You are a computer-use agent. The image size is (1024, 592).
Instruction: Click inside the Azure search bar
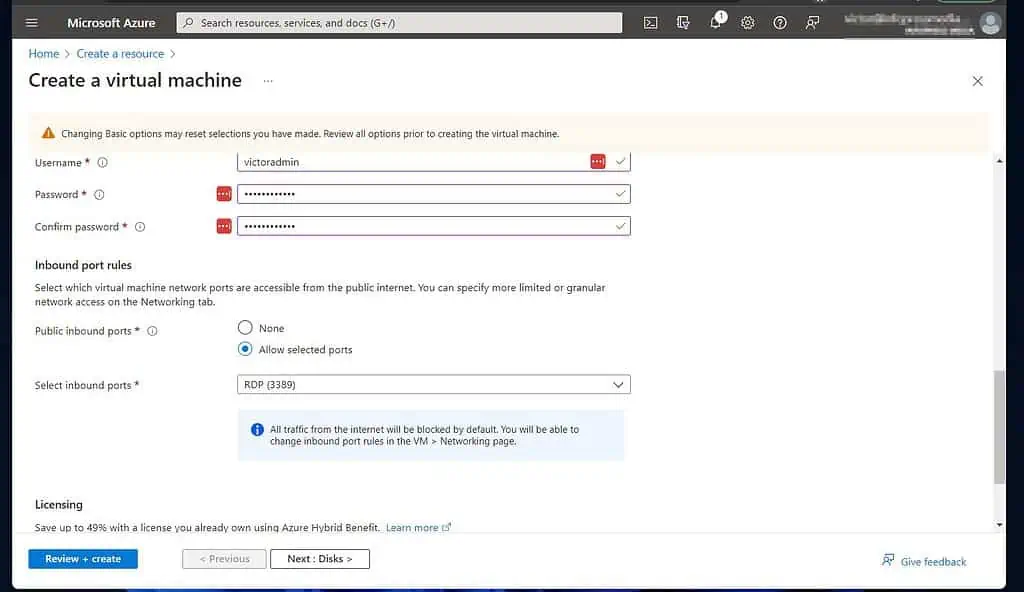(400, 22)
